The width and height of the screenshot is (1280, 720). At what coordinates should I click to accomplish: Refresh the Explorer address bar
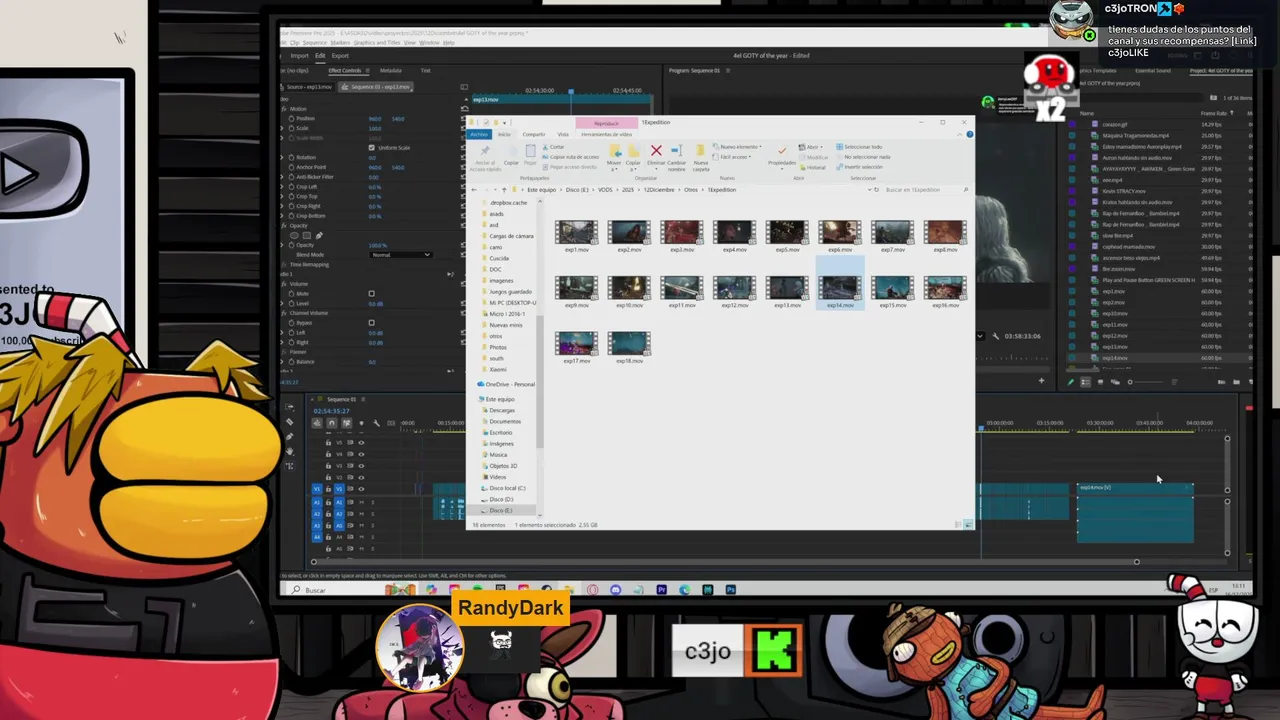(x=876, y=189)
